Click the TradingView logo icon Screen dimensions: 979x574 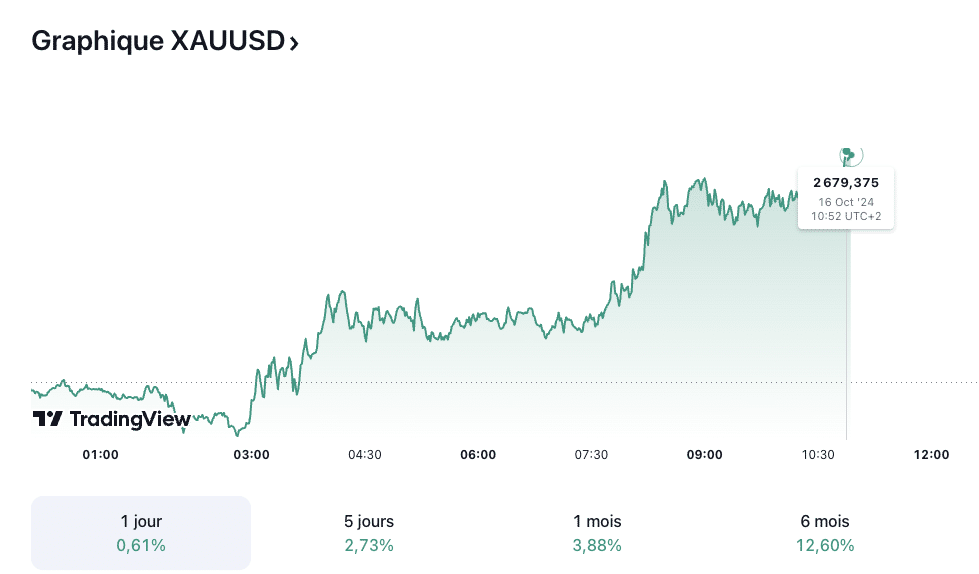point(48,419)
